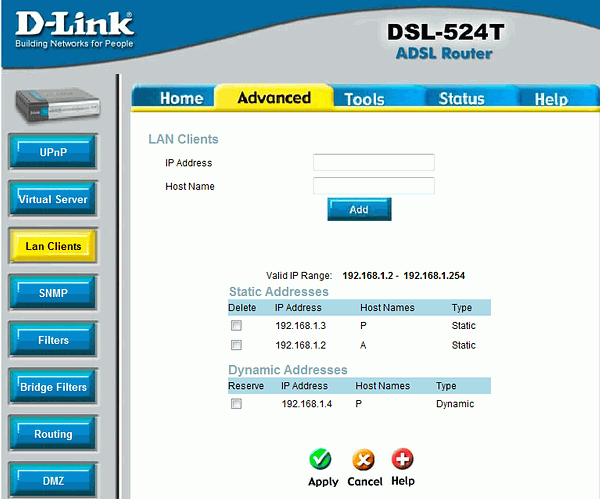Screen dimensions: 600x499
Task: Tick Delete checkbox for 192.168.1.2
Action: 236,345
